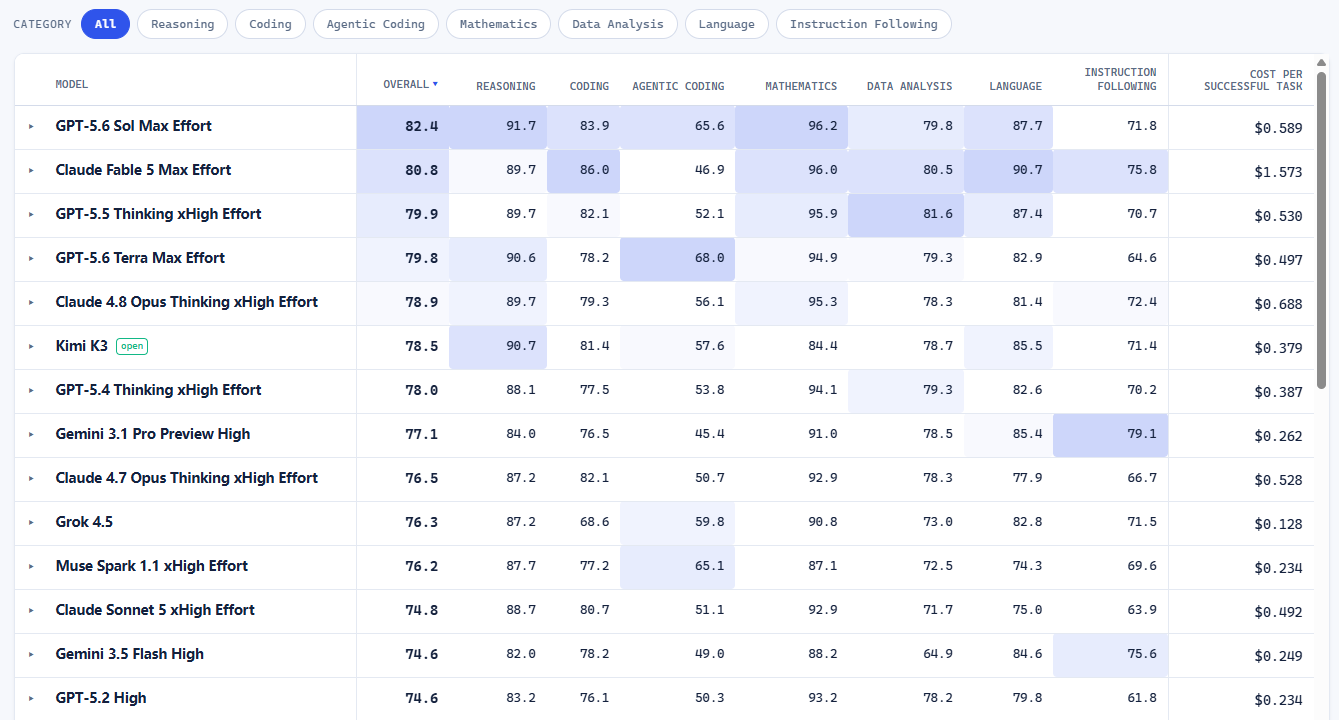Click the $1.573 cost value for Claude Fable 5
1339x720 pixels.
coord(1279,172)
